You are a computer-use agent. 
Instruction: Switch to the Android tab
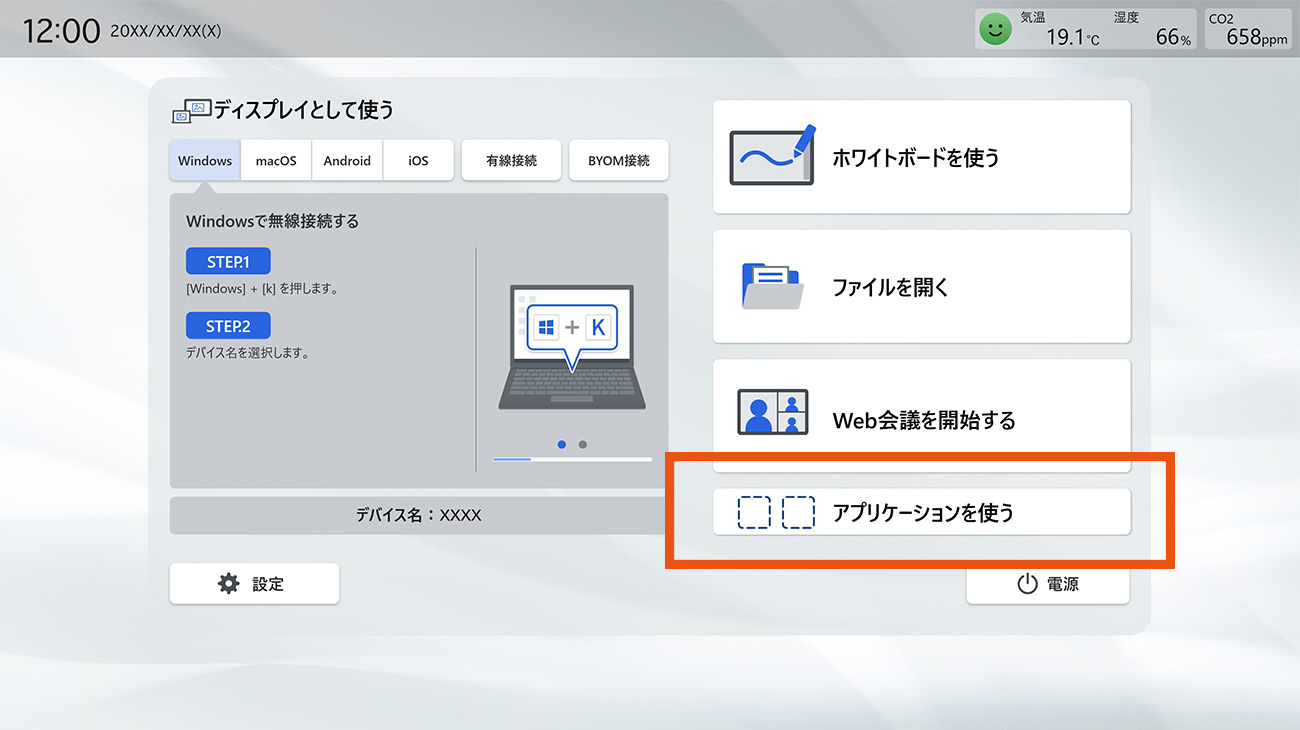coord(347,160)
